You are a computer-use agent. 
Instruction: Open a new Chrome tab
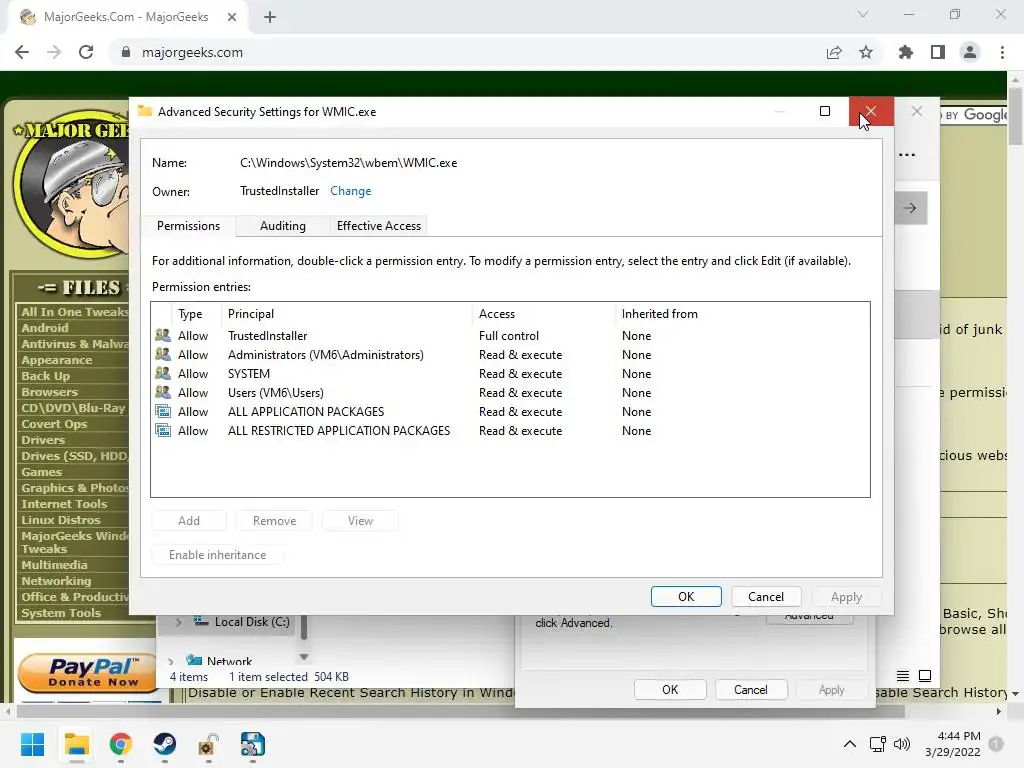[270, 17]
